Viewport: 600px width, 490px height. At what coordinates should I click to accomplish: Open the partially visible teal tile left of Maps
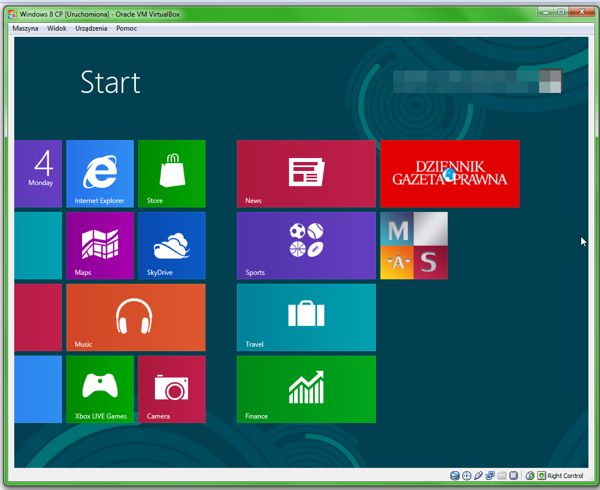point(38,246)
